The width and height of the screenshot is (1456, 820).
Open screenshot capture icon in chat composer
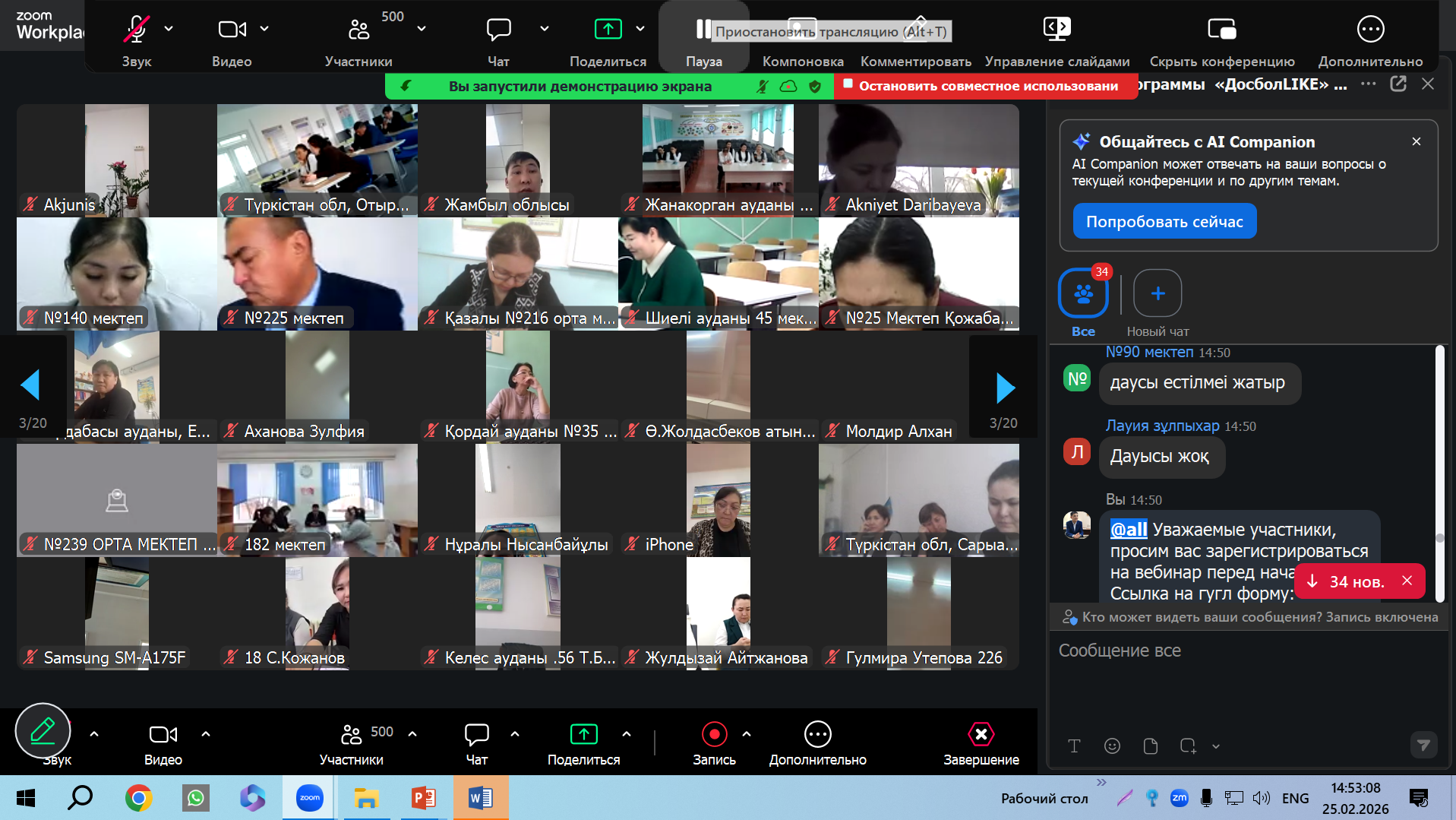pyautogui.click(x=1188, y=746)
